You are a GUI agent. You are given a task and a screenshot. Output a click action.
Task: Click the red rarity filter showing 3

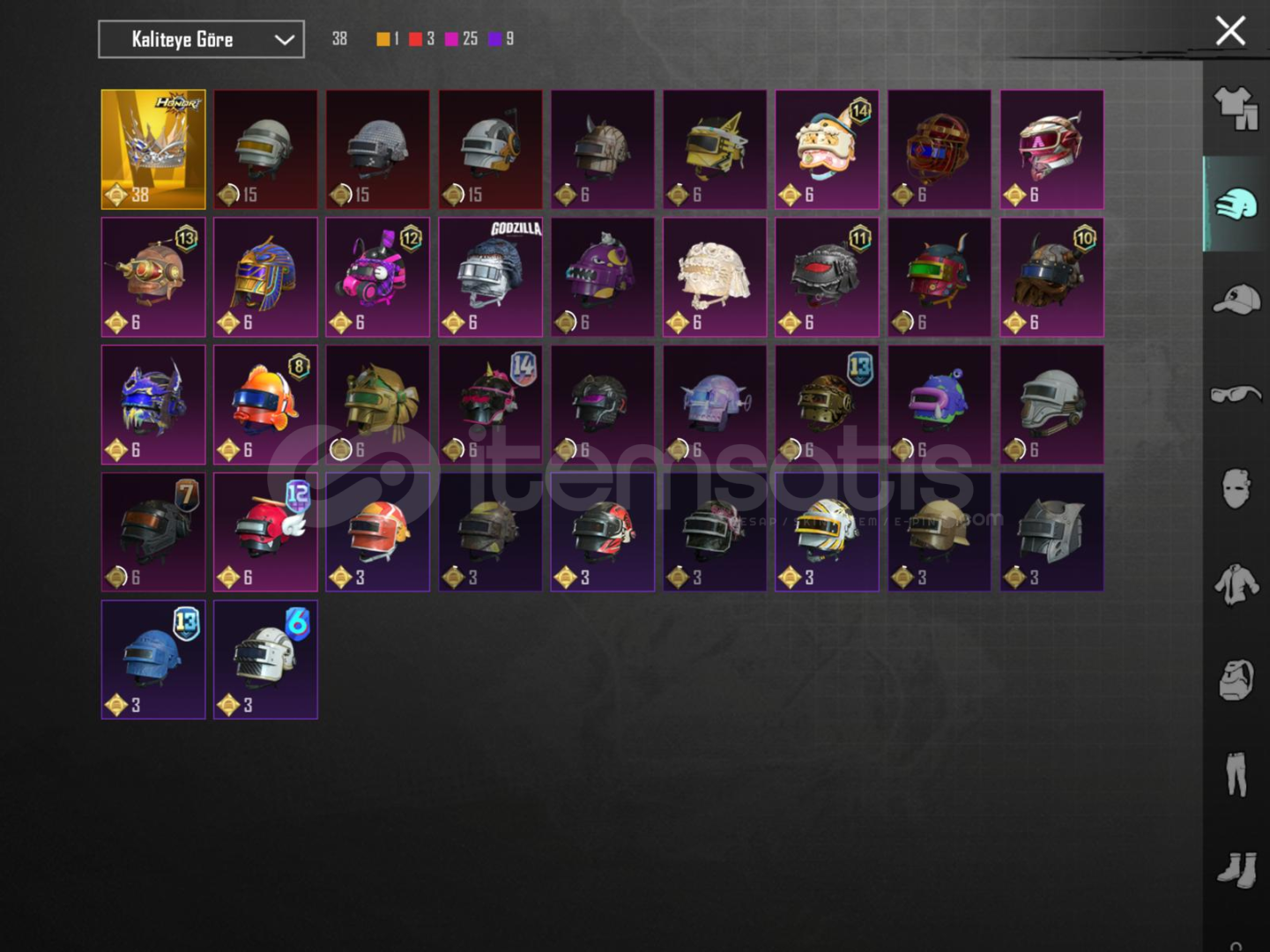[x=421, y=39]
